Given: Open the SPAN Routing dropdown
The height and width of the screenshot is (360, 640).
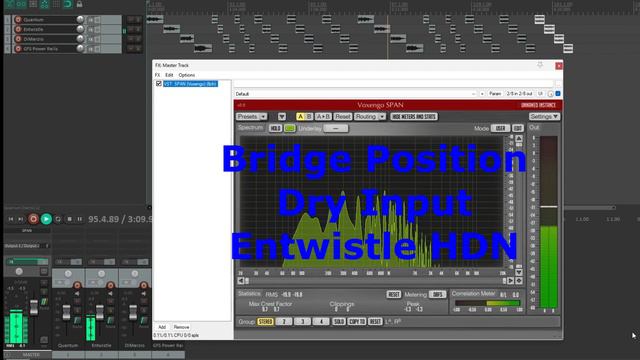Looking at the screenshot, I should pos(370,117).
